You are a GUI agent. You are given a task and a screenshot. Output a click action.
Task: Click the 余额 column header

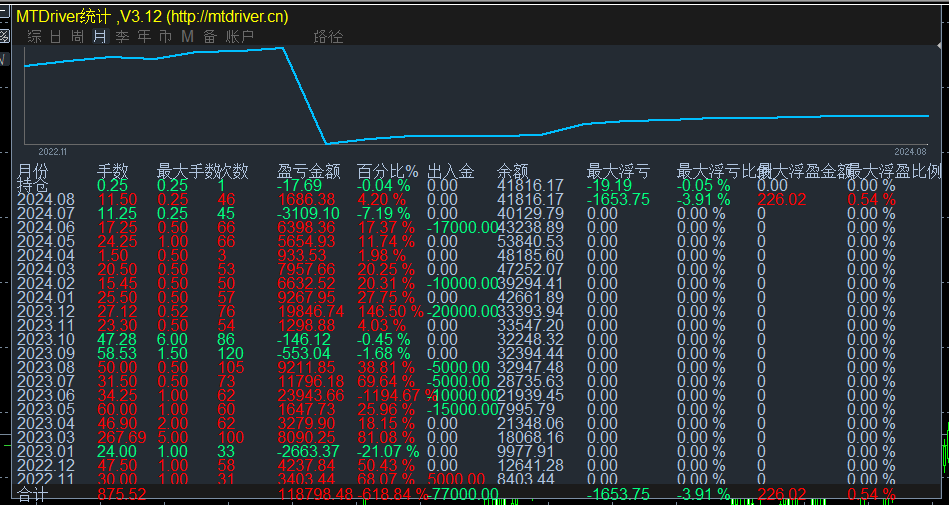[513, 171]
